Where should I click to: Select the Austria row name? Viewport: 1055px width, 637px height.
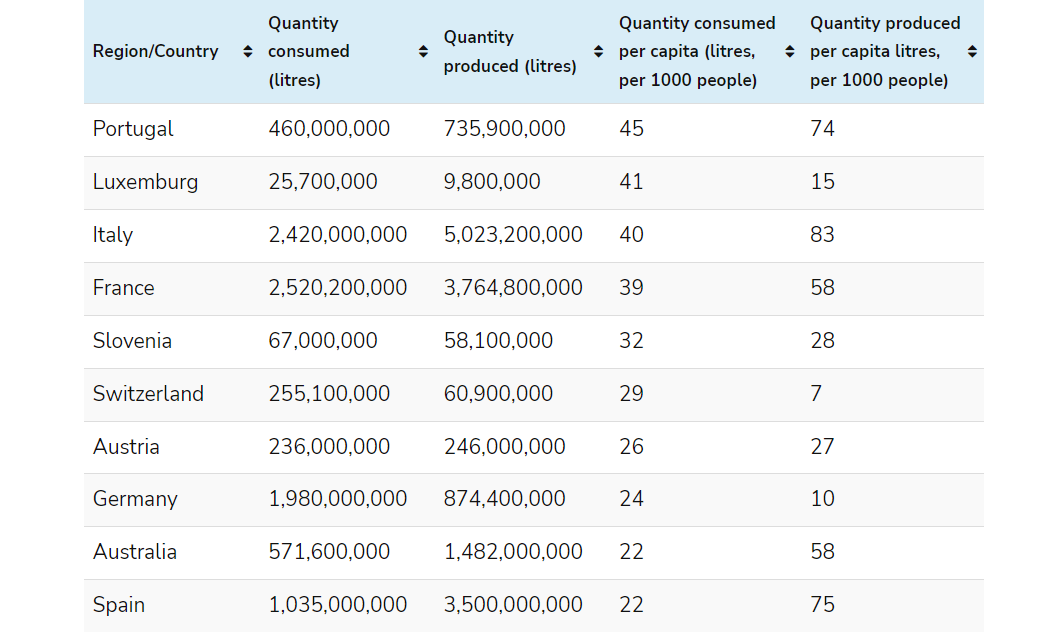126,447
